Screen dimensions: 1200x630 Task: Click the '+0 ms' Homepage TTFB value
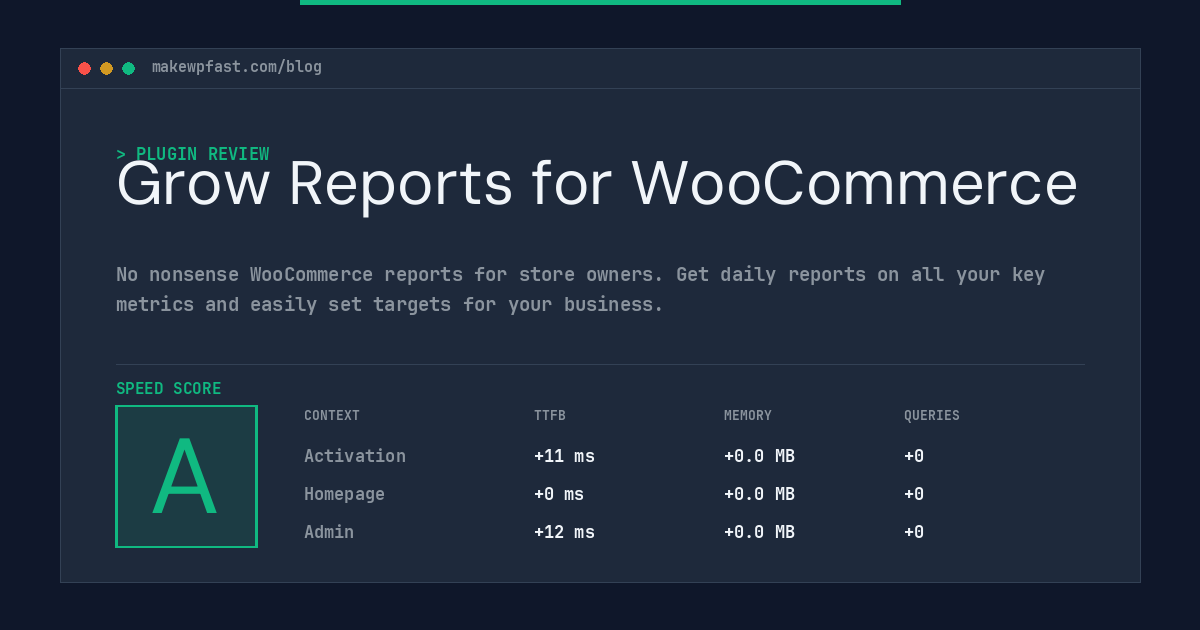(x=559, y=494)
